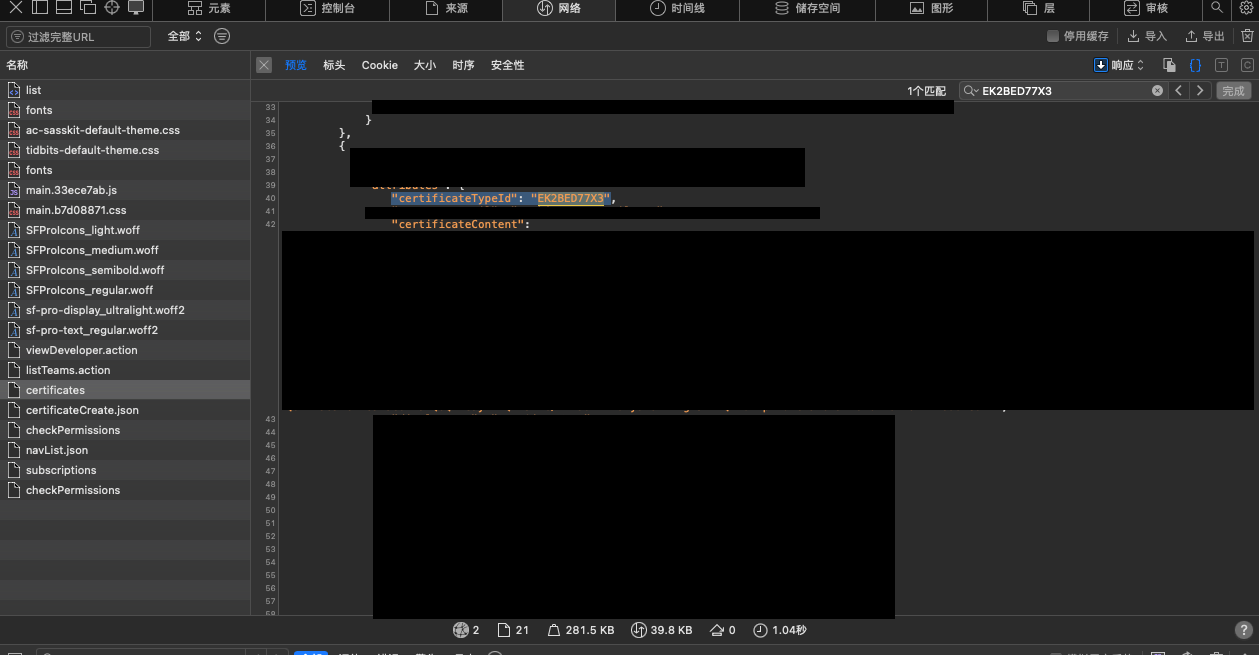Viewport: 1259px width, 655px height.
Task: Switch to the 时间线 tab
Action: [x=677, y=8]
